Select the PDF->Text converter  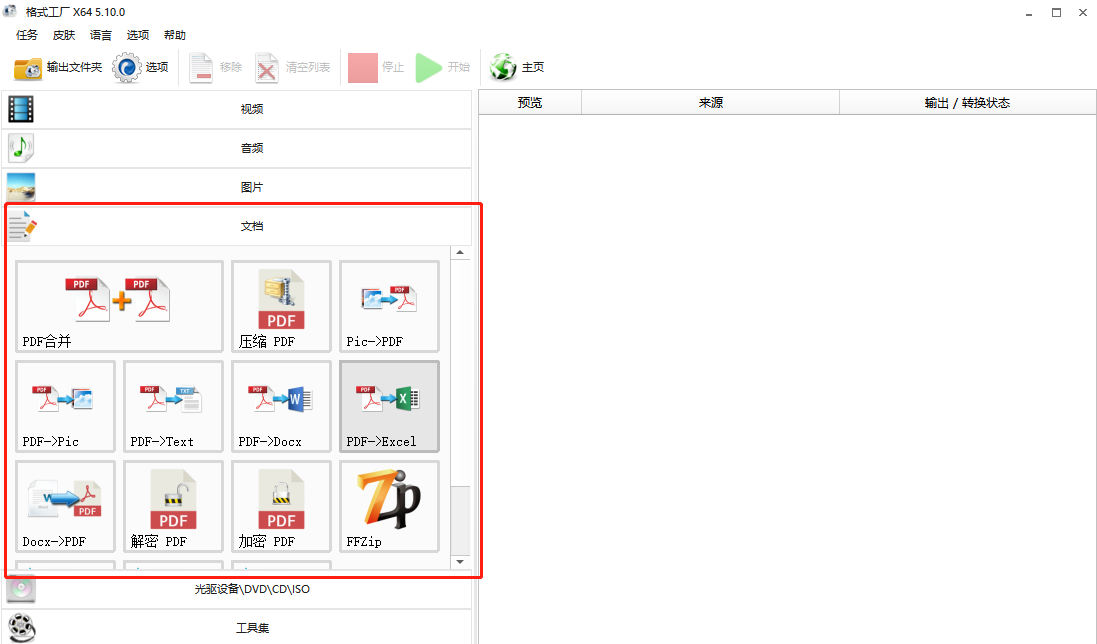point(173,406)
